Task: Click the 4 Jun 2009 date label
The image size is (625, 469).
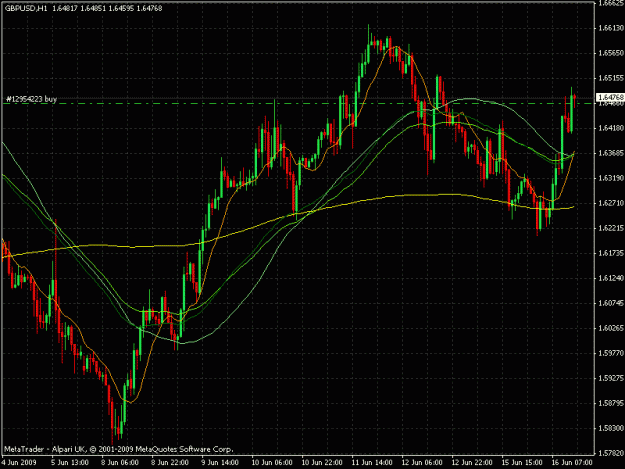Action: [x=19, y=463]
